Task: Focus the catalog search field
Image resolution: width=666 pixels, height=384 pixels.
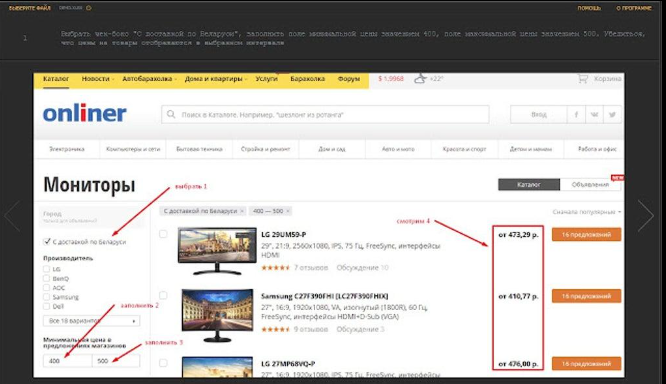Action: click(325, 114)
